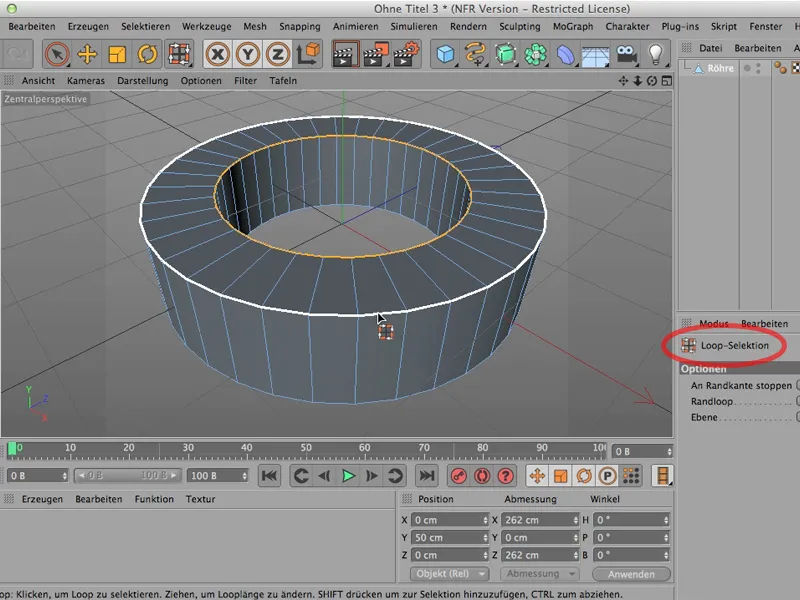Open the Selektieren menu
The width and height of the screenshot is (800, 600).
point(145,27)
